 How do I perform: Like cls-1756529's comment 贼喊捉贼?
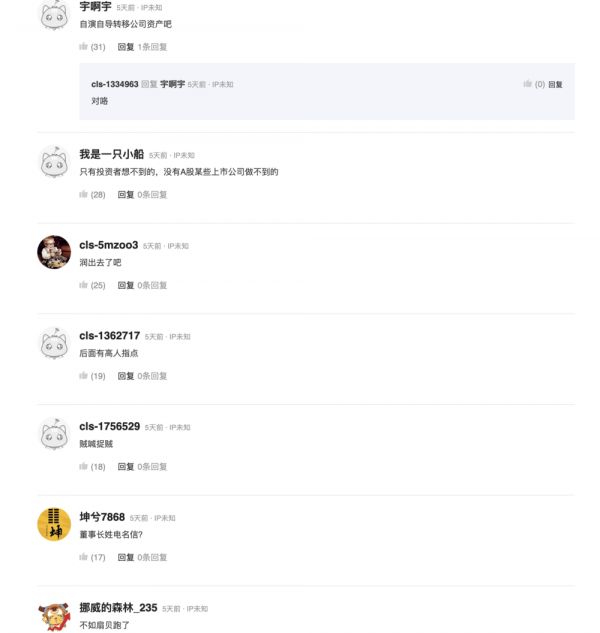[x=84, y=467]
